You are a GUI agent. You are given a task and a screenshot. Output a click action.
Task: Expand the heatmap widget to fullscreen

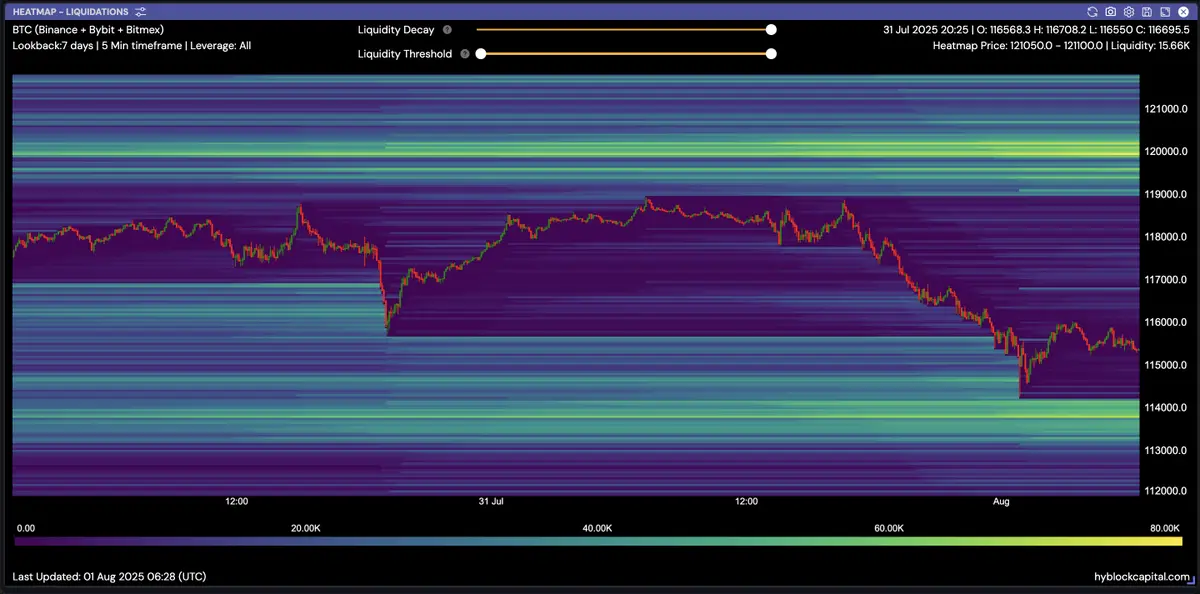point(1163,11)
